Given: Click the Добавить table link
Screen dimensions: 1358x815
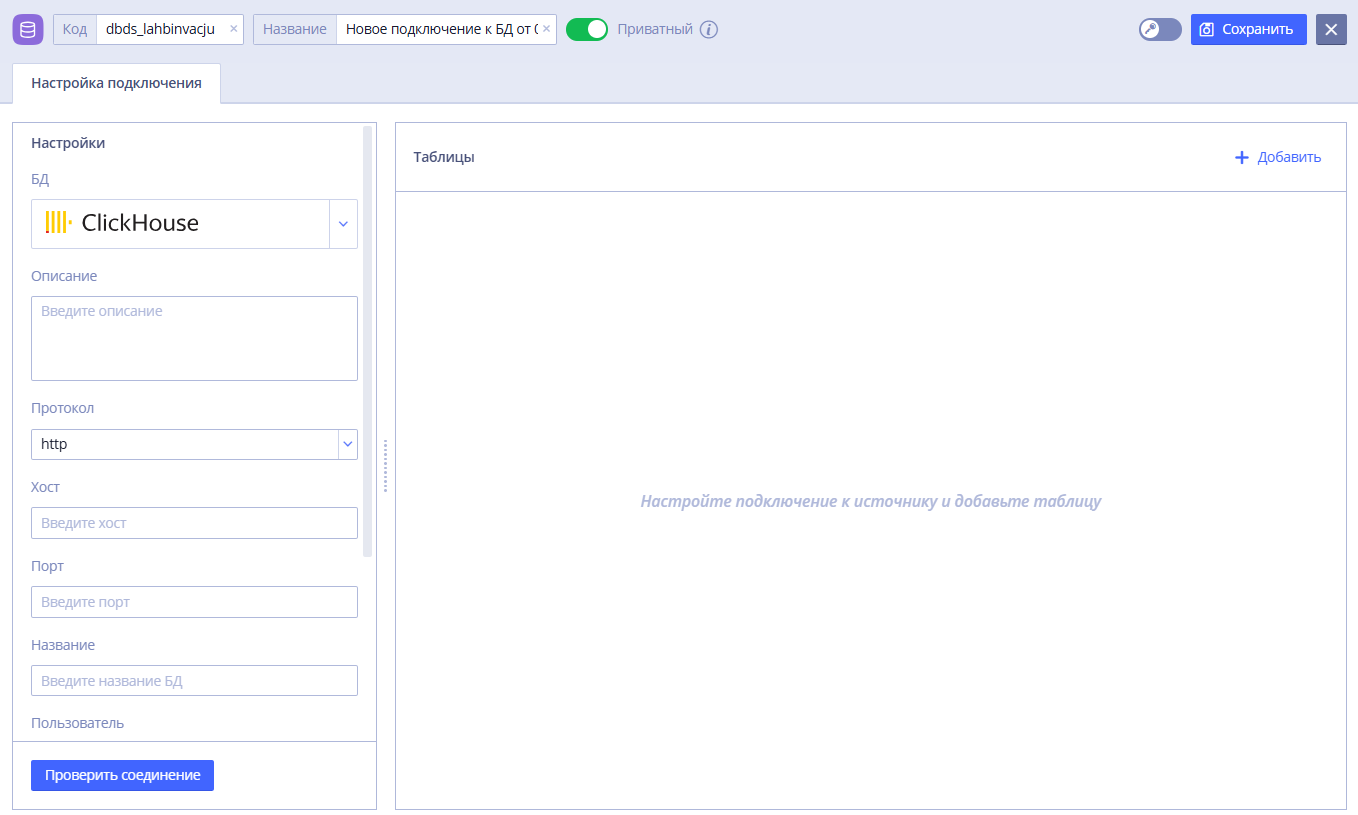Looking at the screenshot, I should (x=1278, y=157).
